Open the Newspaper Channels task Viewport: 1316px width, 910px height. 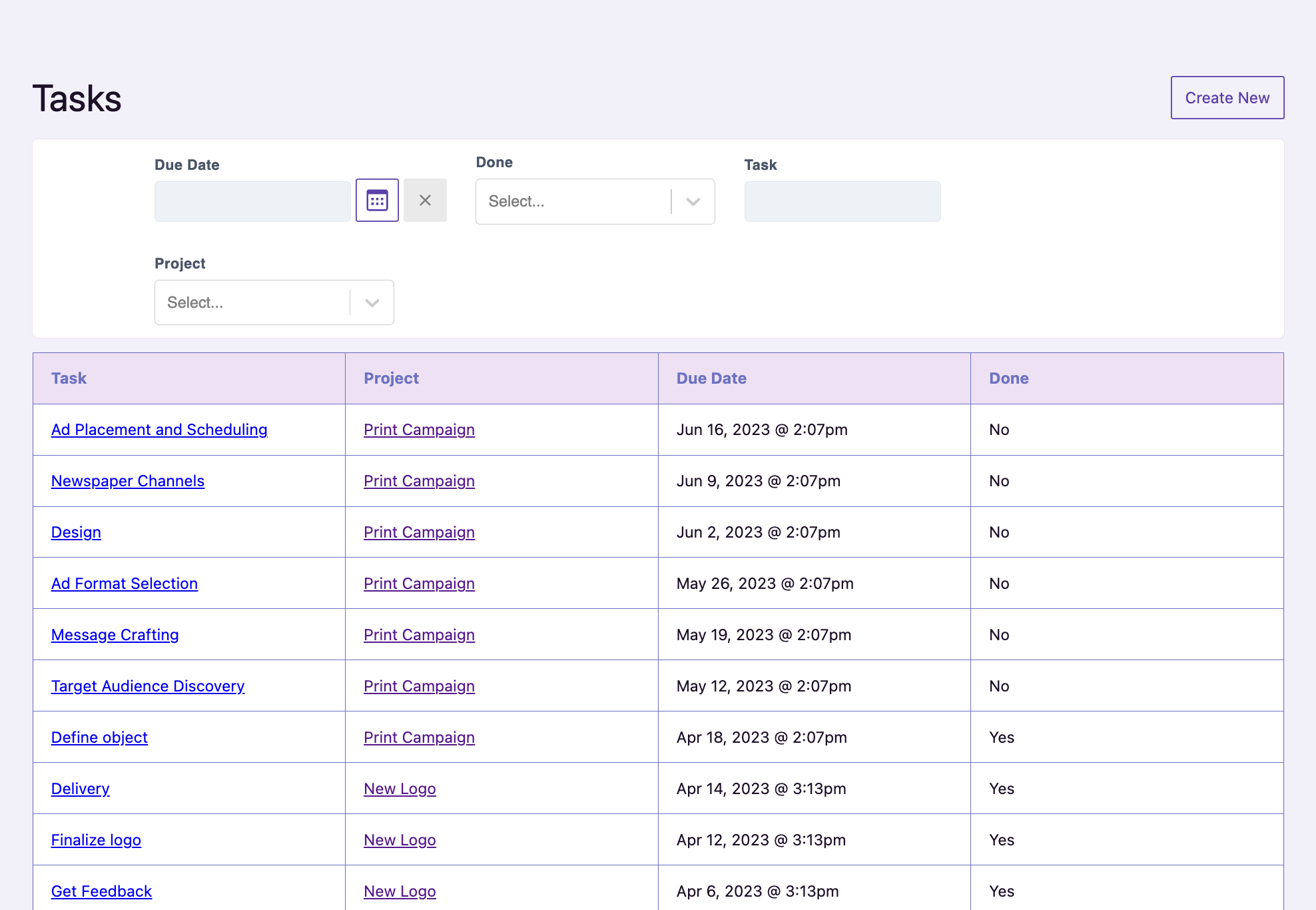pos(127,481)
